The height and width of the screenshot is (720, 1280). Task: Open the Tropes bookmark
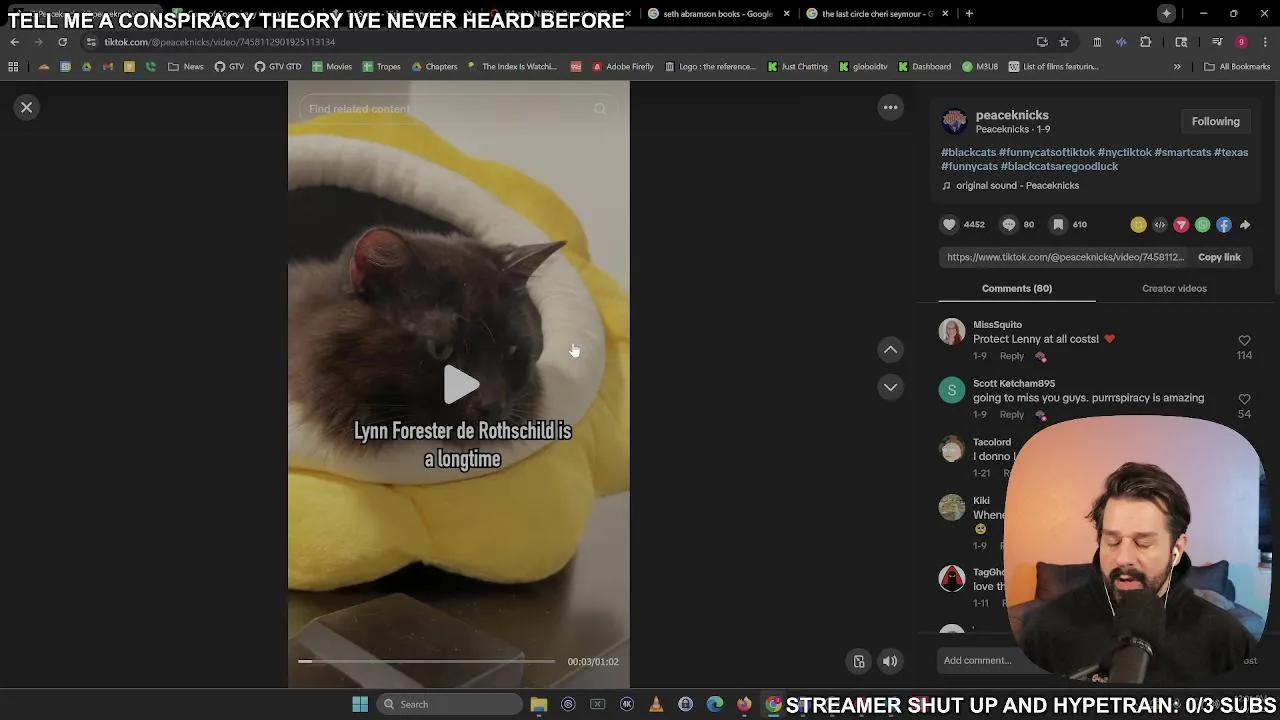[382, 67]
